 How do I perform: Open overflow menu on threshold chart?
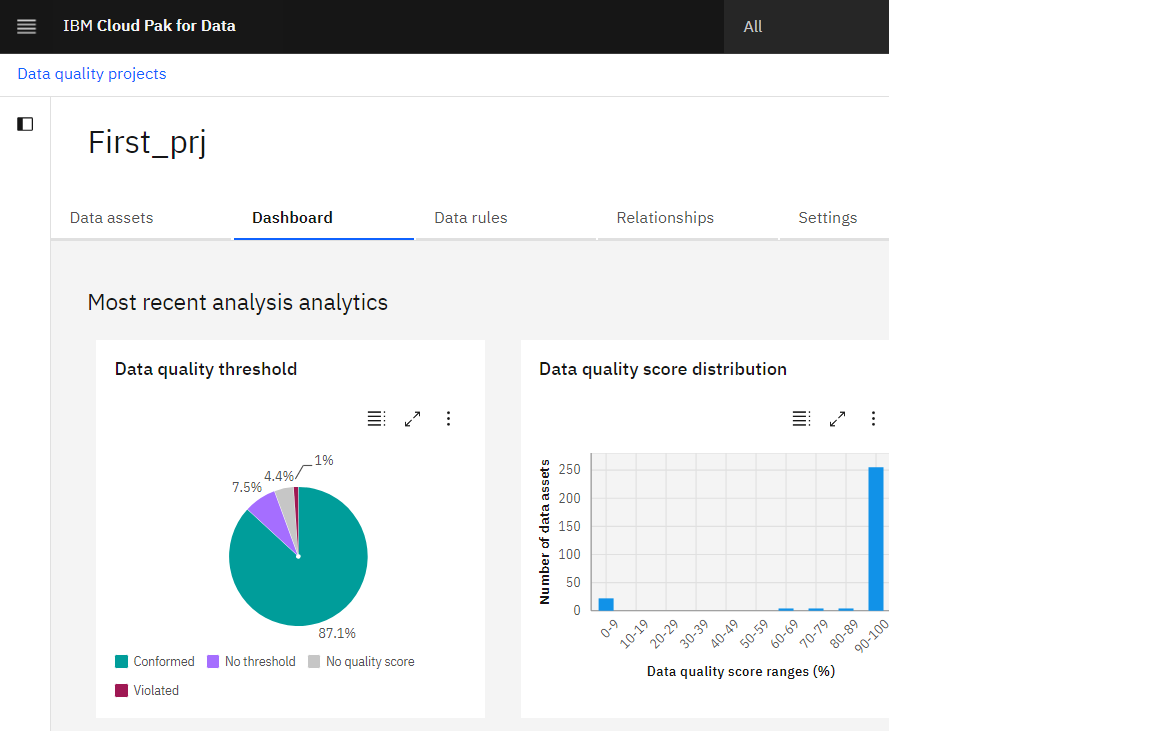(448, 418)
